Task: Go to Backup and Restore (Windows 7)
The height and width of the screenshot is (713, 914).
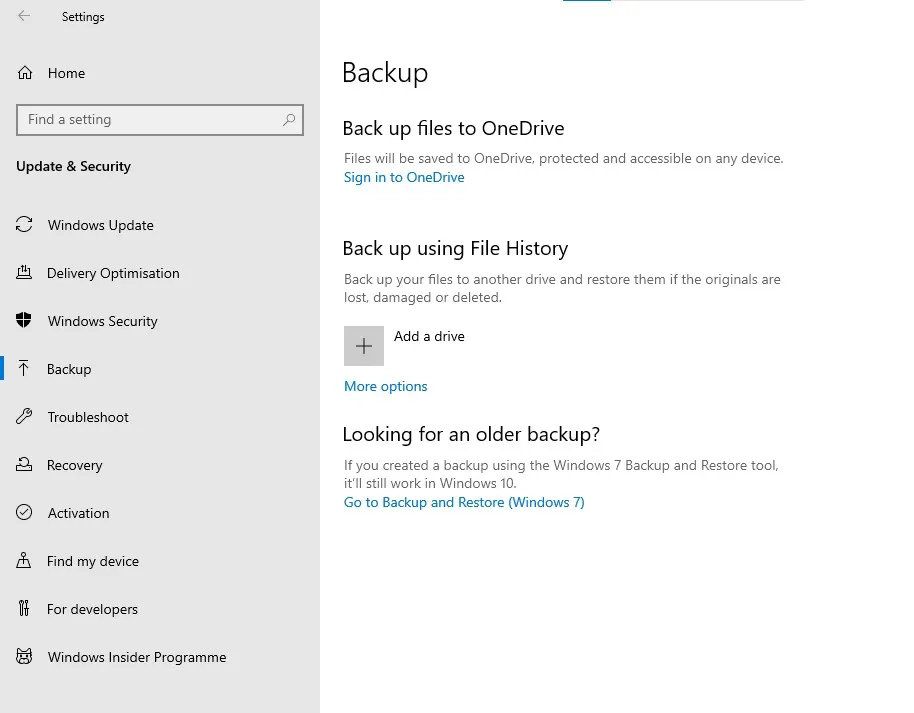Action: 464,502
